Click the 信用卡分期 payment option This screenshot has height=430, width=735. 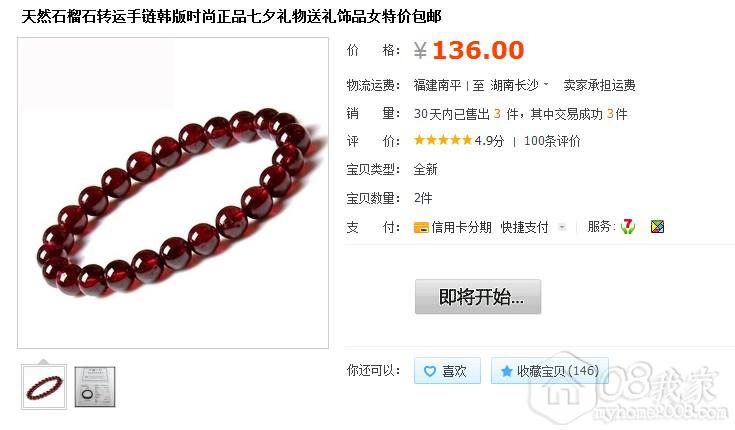coord(461,227)
